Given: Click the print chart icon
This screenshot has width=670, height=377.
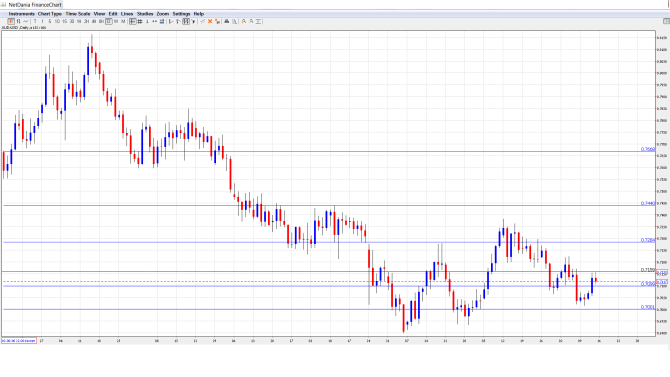Looking at the screenshot, I should point(226,21).
